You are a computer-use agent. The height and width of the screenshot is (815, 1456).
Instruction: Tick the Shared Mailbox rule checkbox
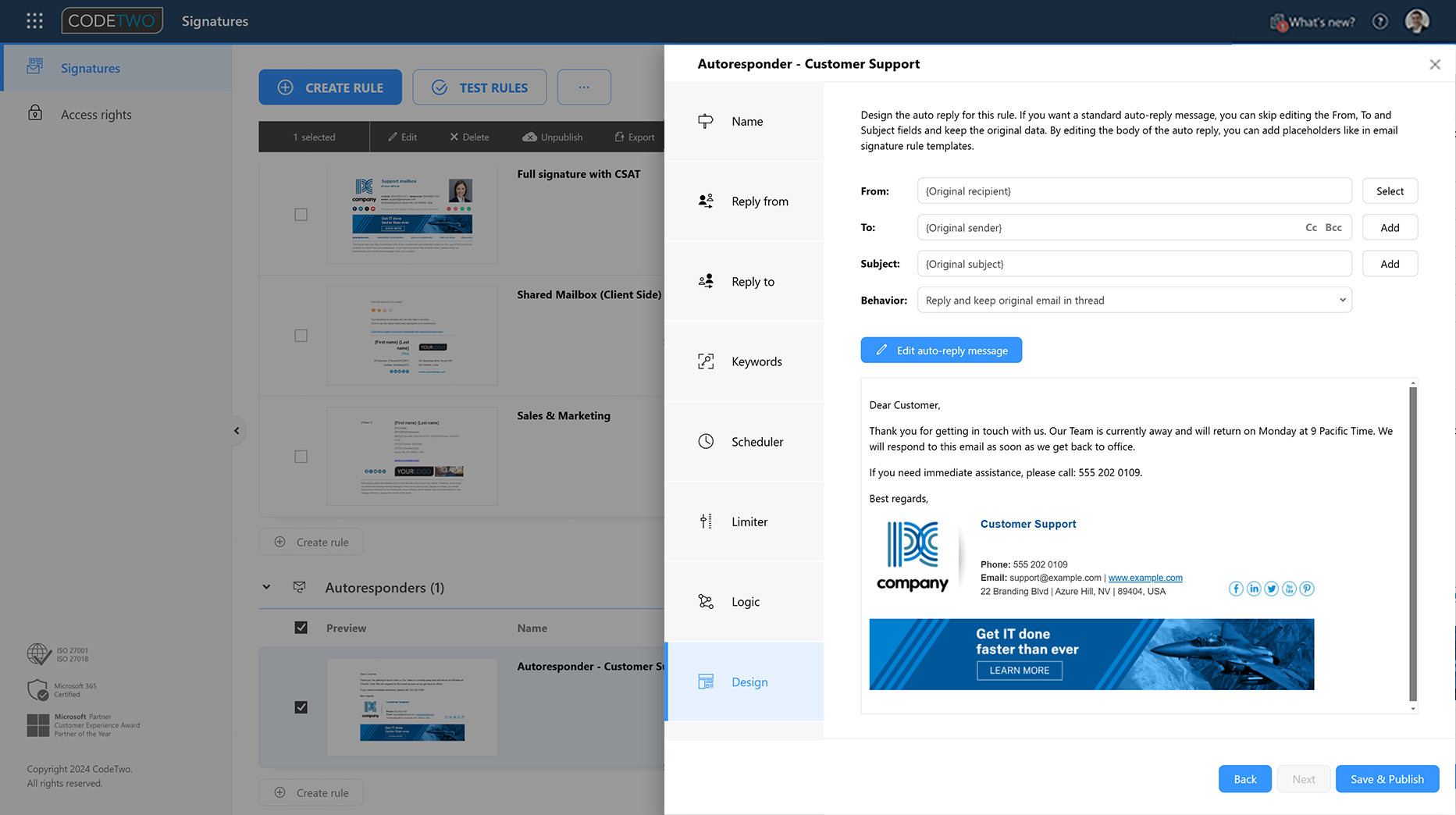[301, 336]
